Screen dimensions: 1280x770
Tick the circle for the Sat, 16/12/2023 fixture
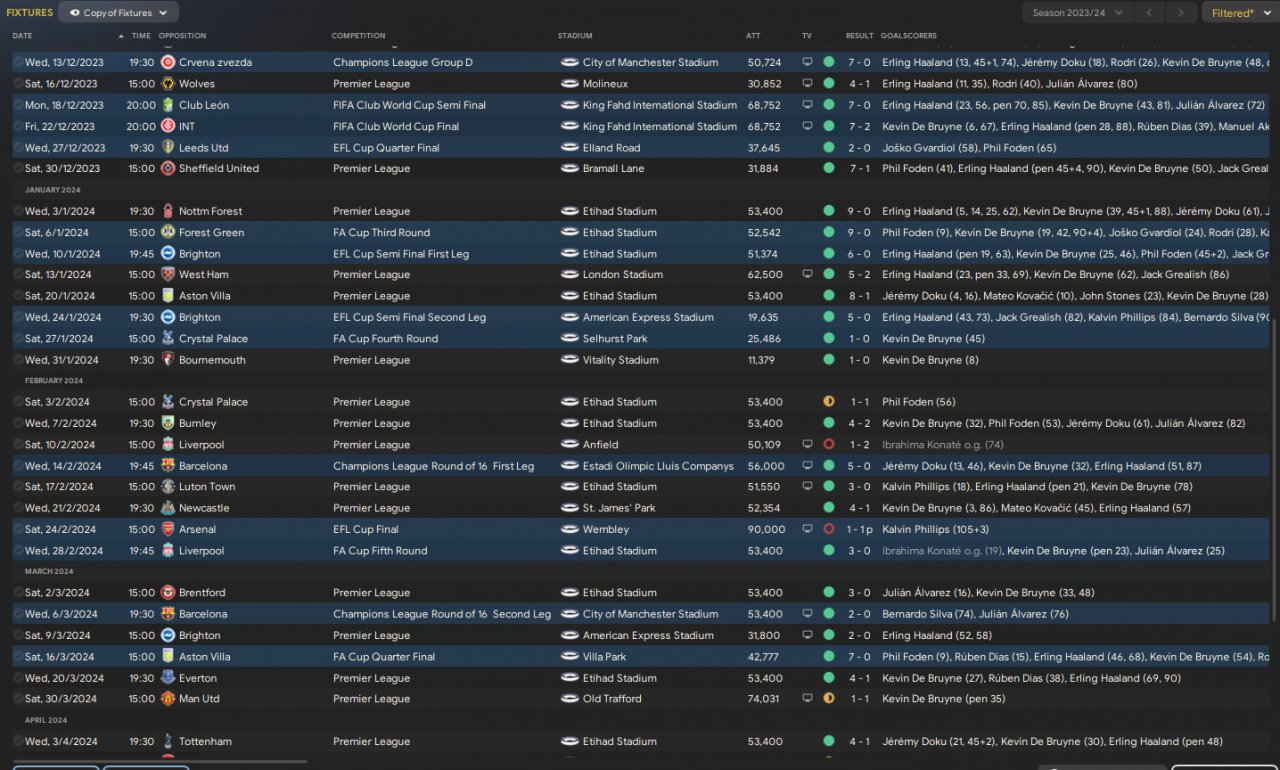pyautogui.click(x=17, y=84)
